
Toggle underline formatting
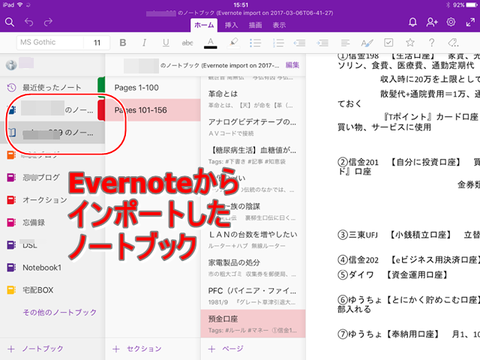(166, 43)
